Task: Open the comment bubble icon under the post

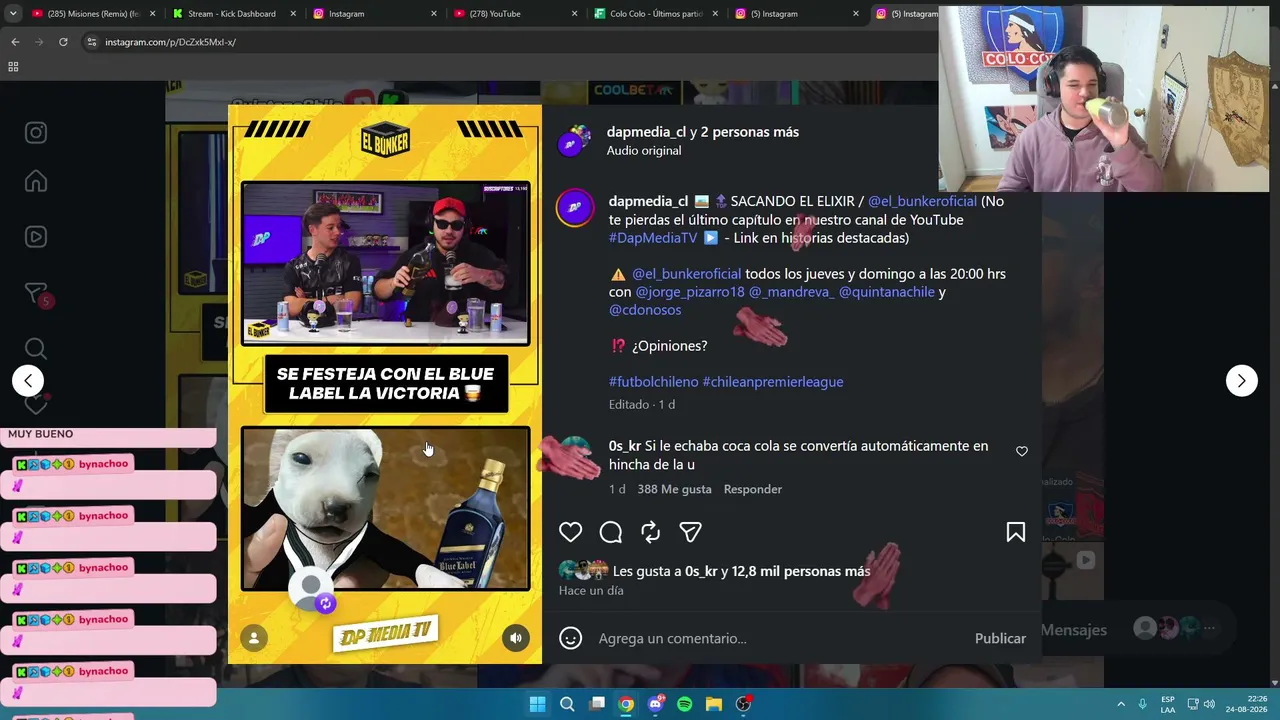Action: click(610, 532)
